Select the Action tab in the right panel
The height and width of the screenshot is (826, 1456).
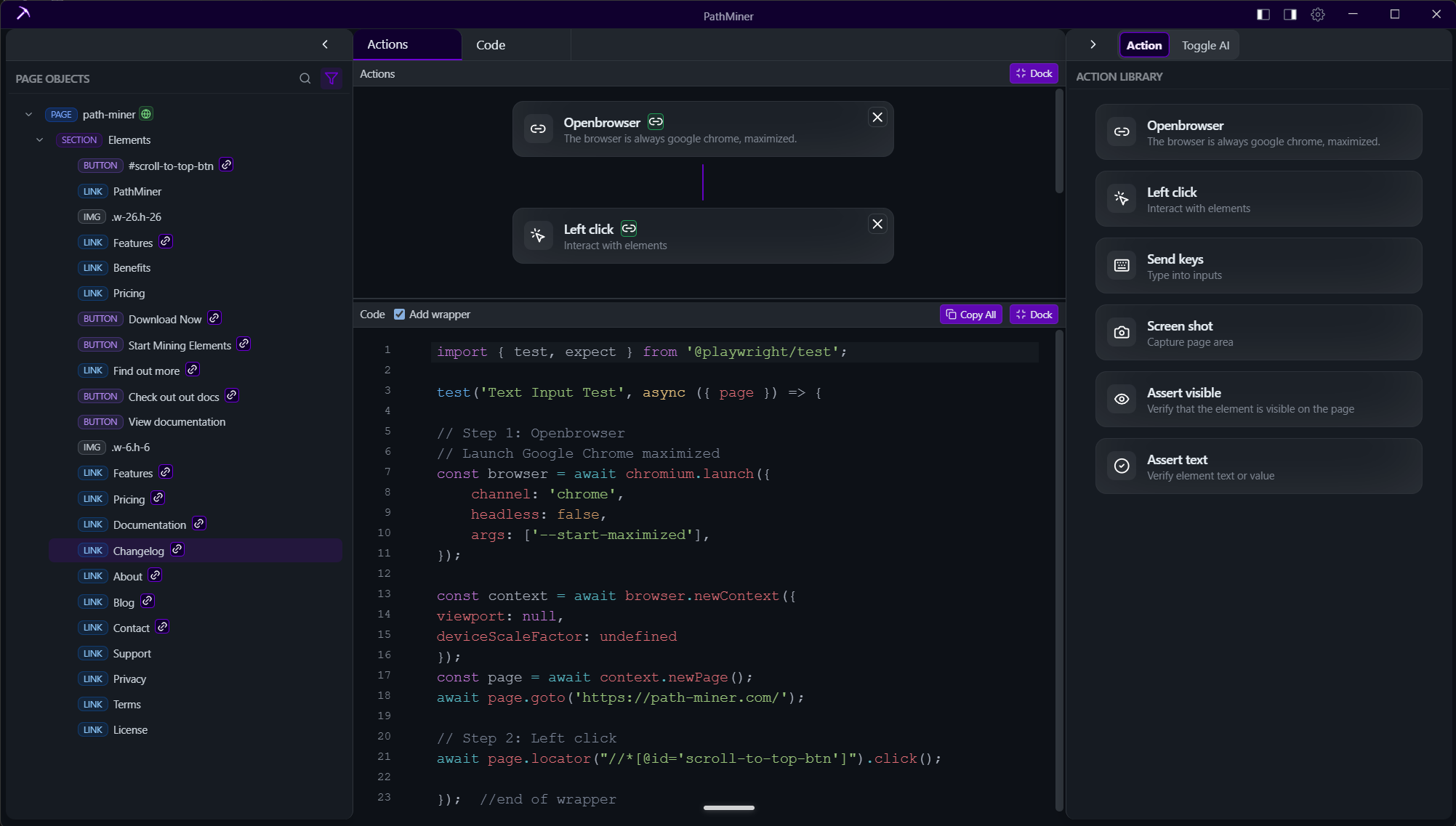(1143, 44)
